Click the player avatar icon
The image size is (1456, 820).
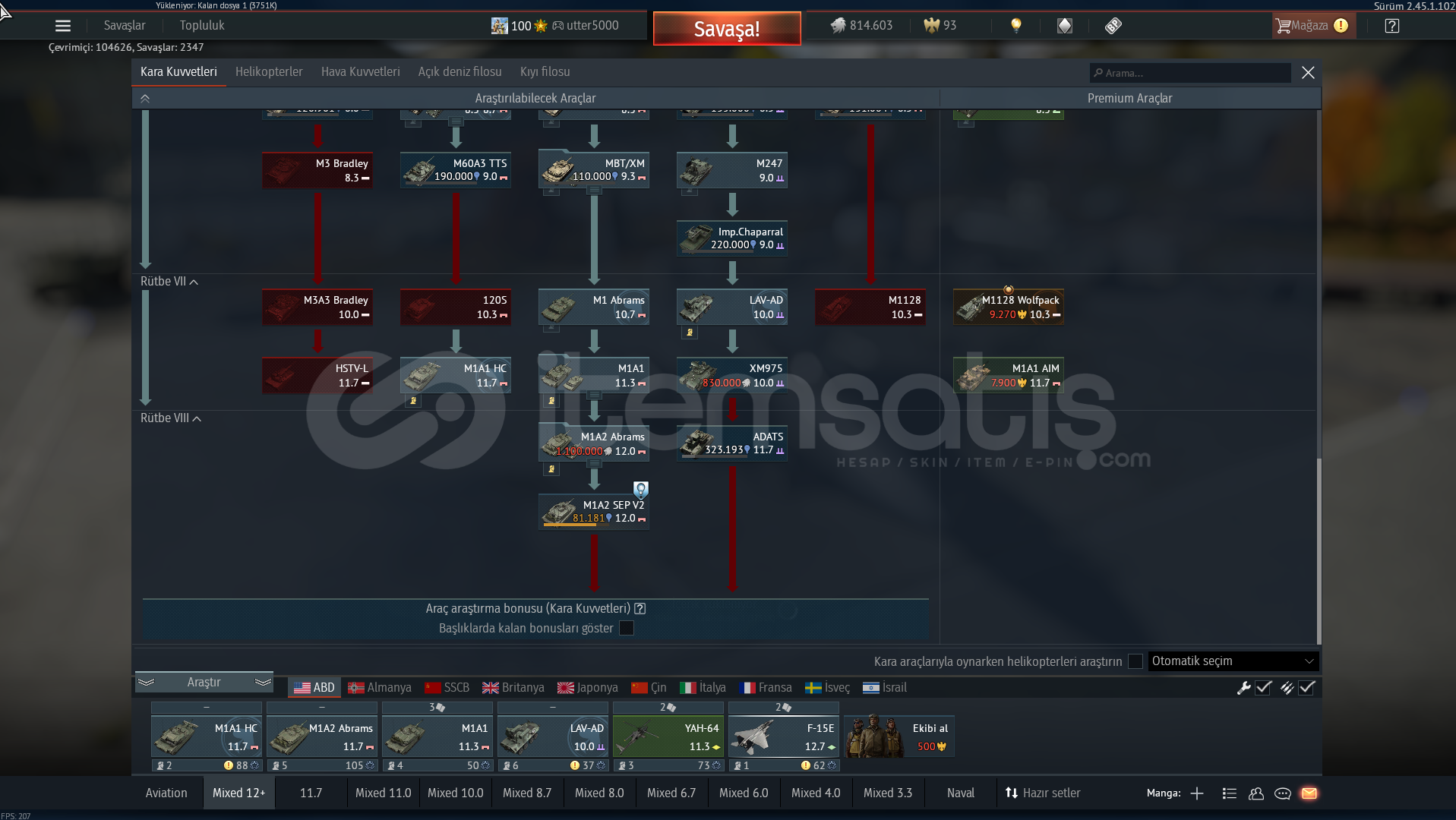pyautogui.click(x=499, y=26)
